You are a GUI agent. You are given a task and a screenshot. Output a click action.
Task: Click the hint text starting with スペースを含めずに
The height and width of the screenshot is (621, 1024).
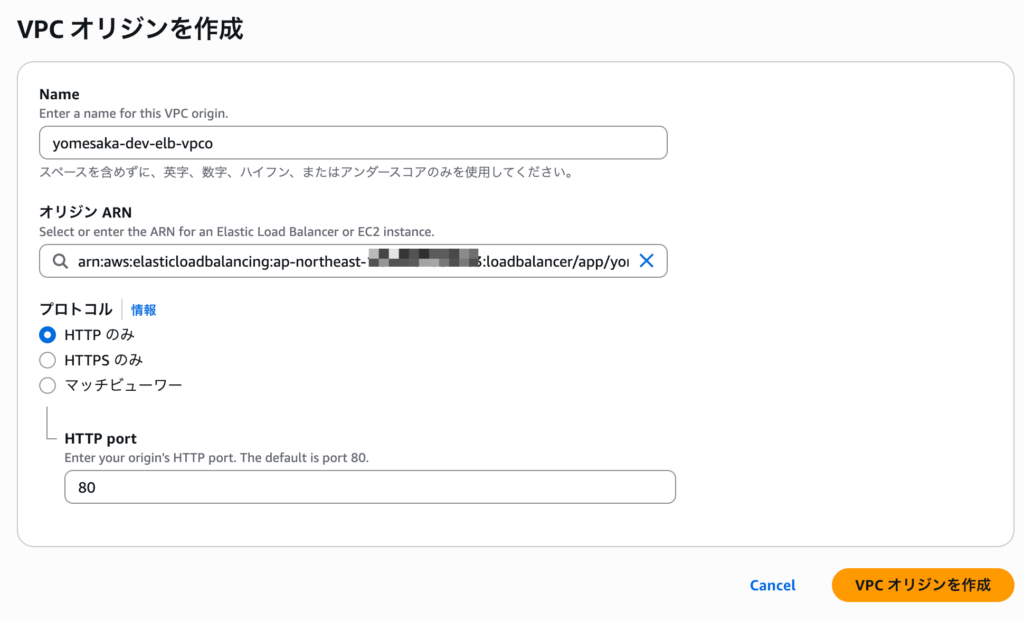coord(306,173)
